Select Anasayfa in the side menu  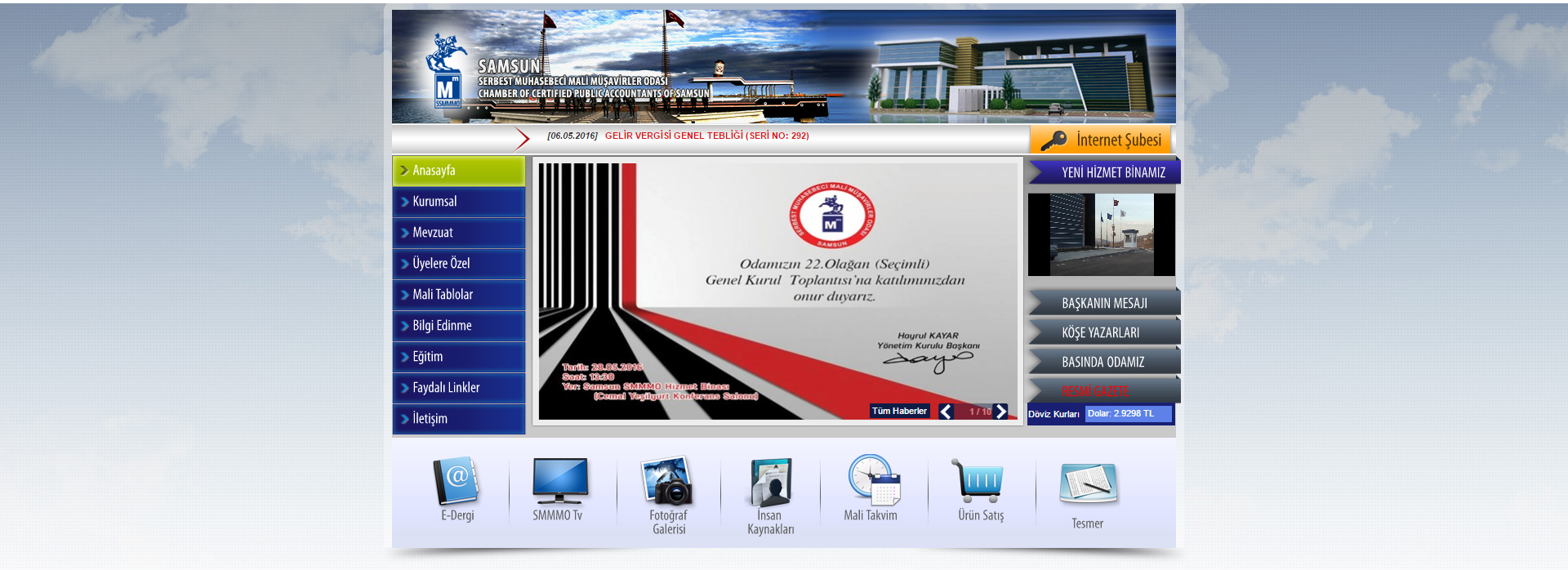point(459,171)
